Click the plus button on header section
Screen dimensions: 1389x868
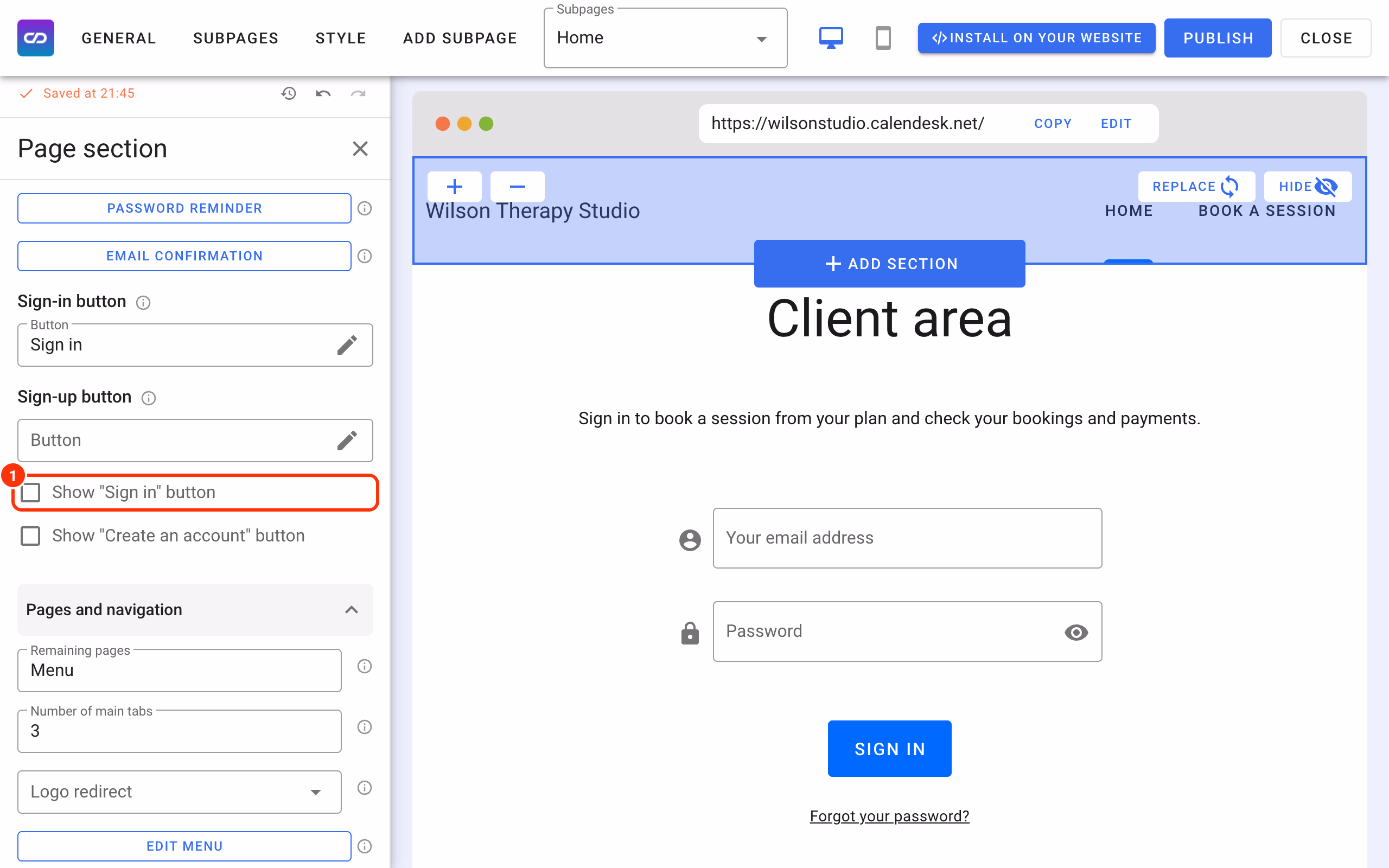[x=455, y=187]
